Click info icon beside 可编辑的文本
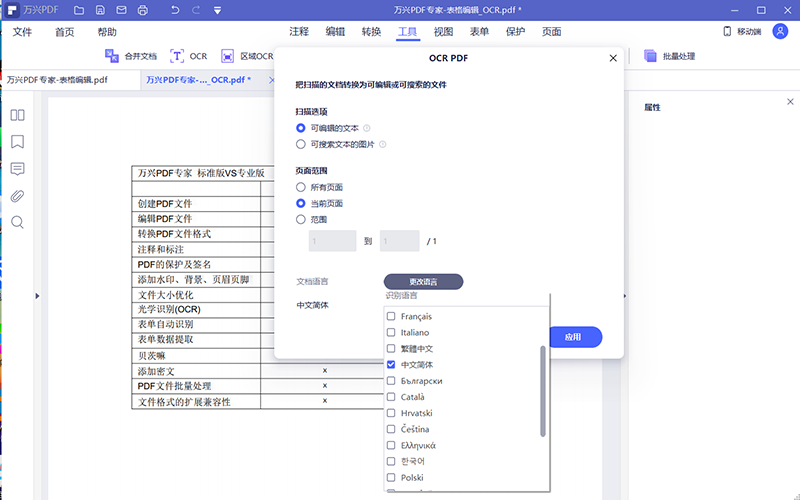The width and height of the screenshot is (800, 500). coord(366,128)
